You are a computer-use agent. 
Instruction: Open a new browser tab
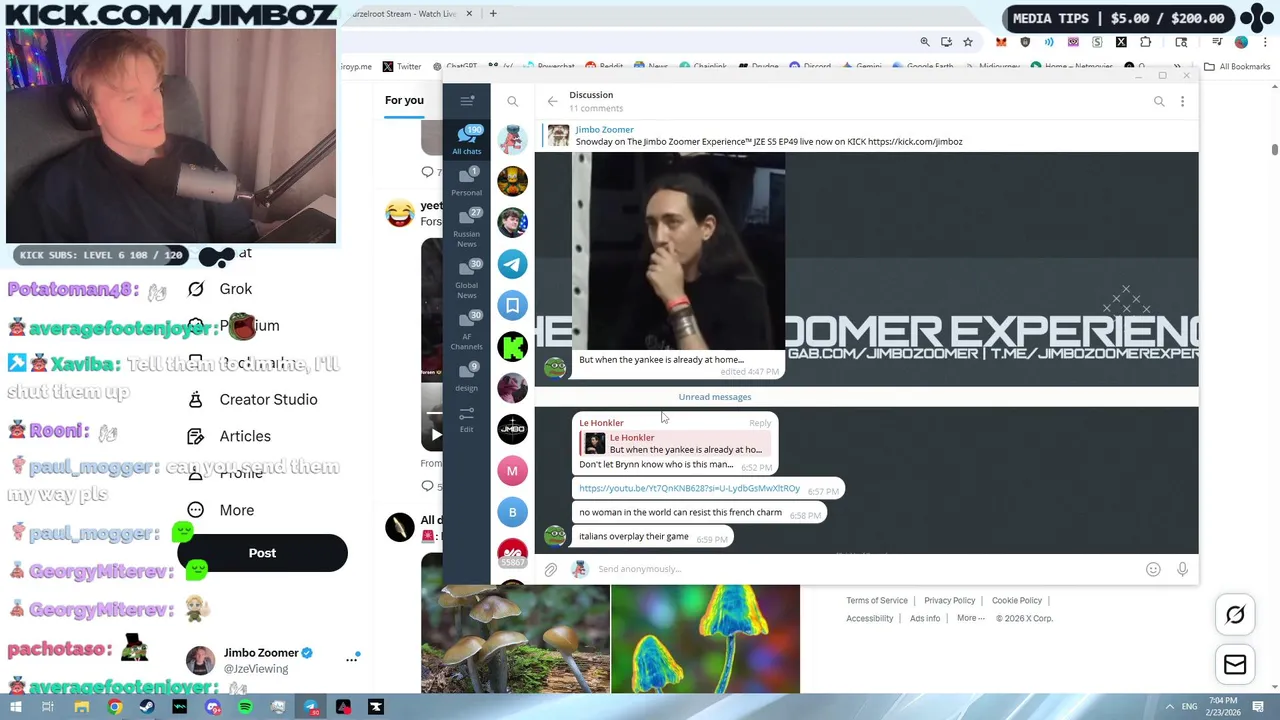(492, 14)
